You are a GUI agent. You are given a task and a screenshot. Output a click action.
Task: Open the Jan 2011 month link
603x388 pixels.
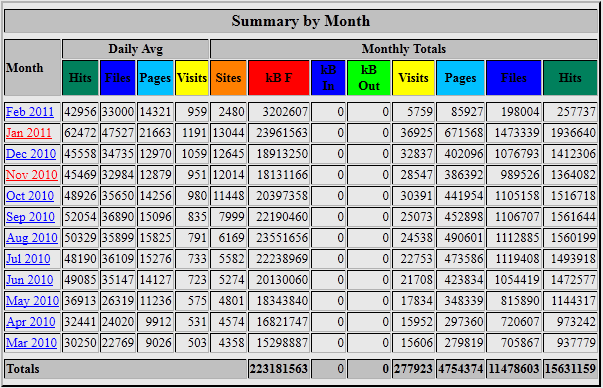tap(29, 133)
